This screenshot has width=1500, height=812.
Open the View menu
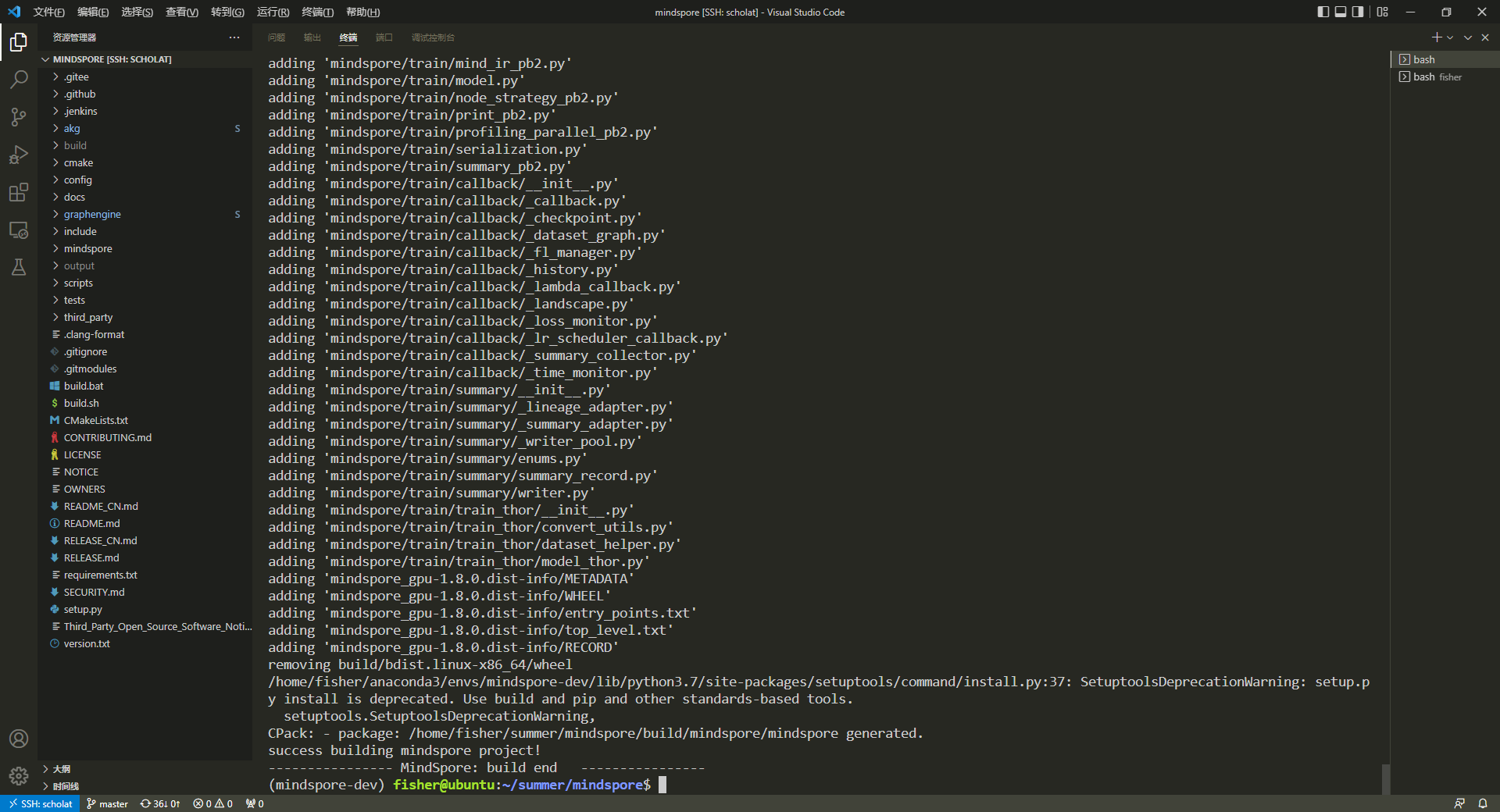click(182, 12)
